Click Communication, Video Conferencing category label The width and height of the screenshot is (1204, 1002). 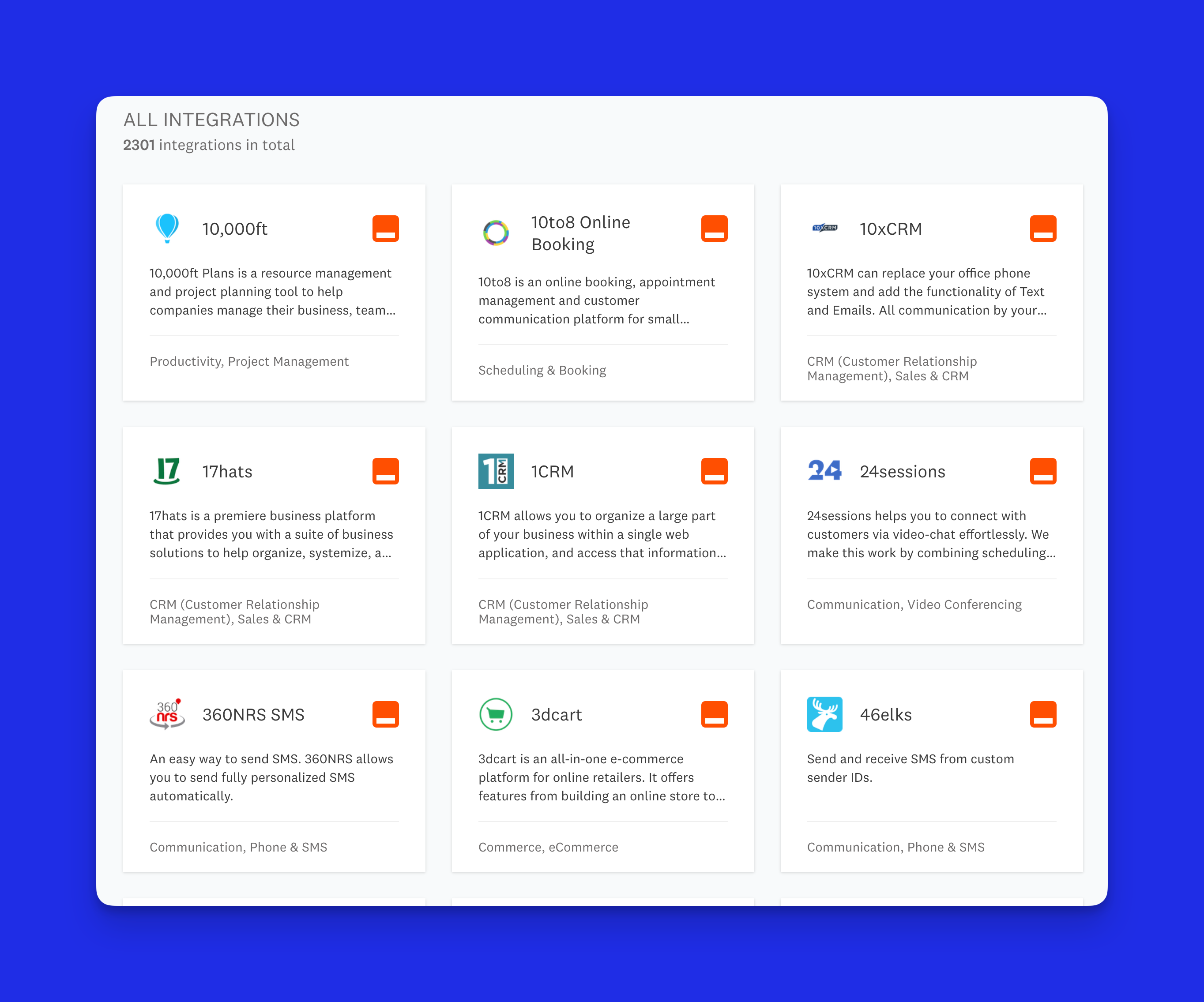[x=914, y=605]
